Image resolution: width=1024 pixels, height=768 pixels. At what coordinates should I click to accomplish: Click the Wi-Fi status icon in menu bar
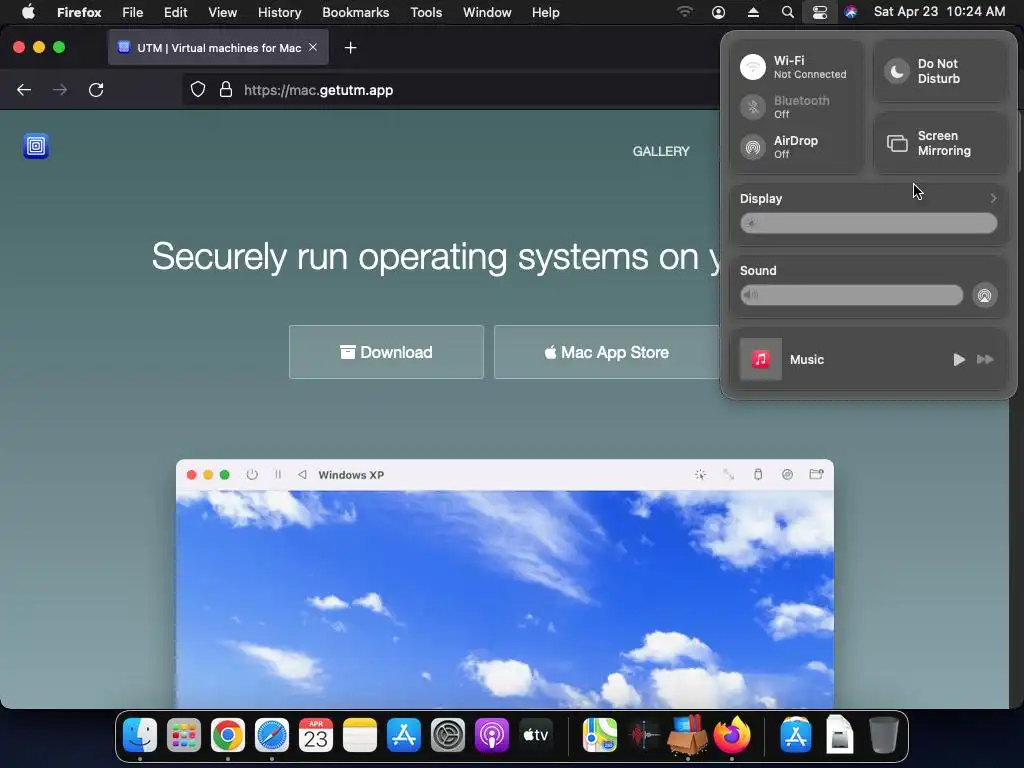[684, 12]
